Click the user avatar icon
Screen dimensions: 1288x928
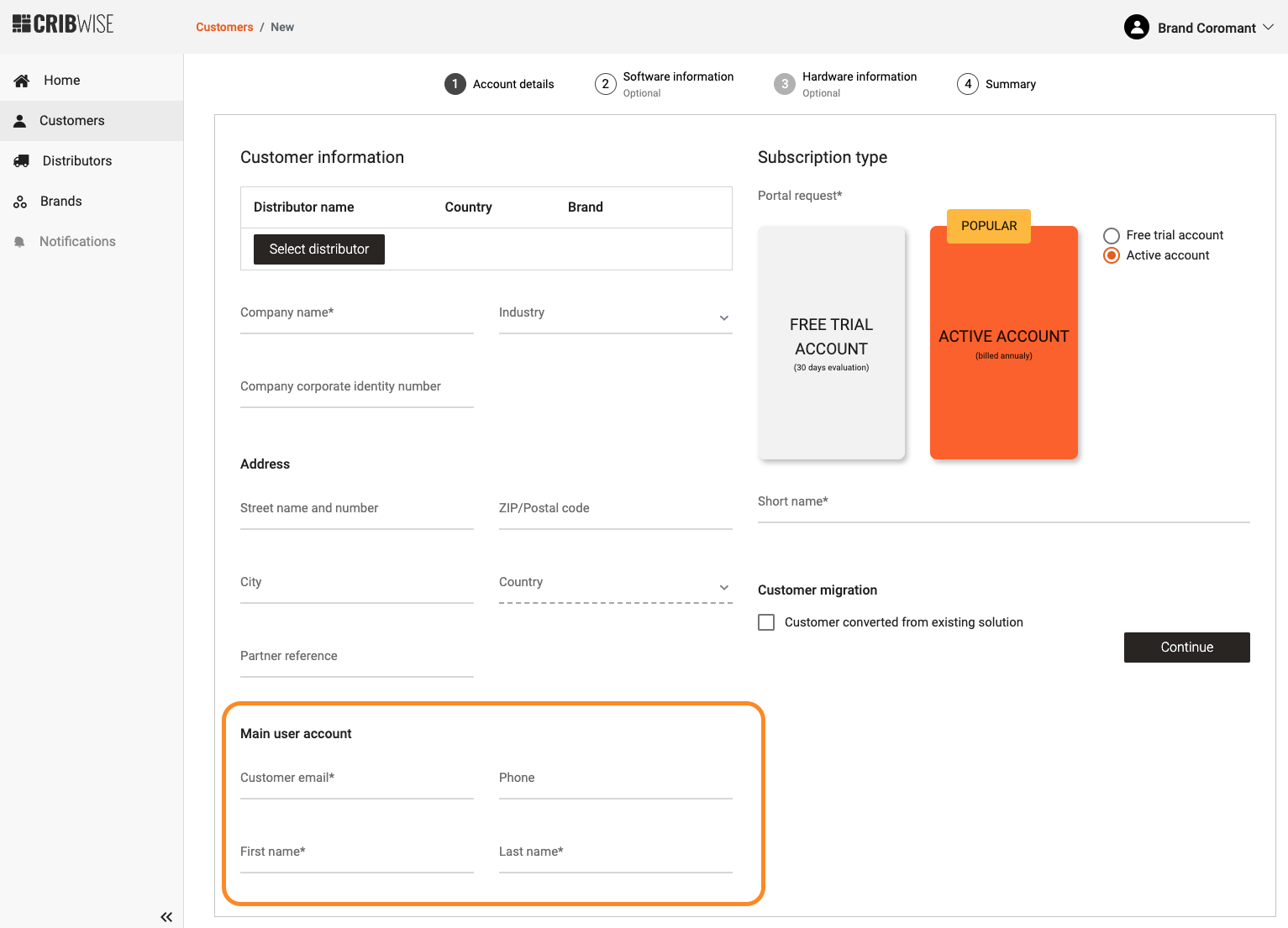pyautogui.click(x=1136, y=28)
